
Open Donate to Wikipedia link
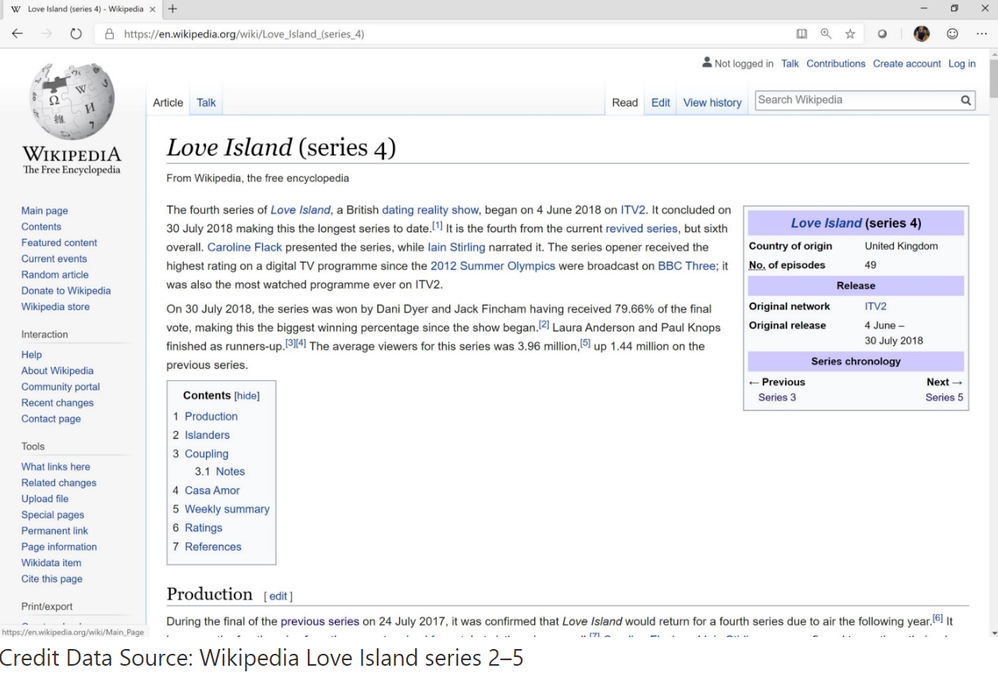click(66, 291)
